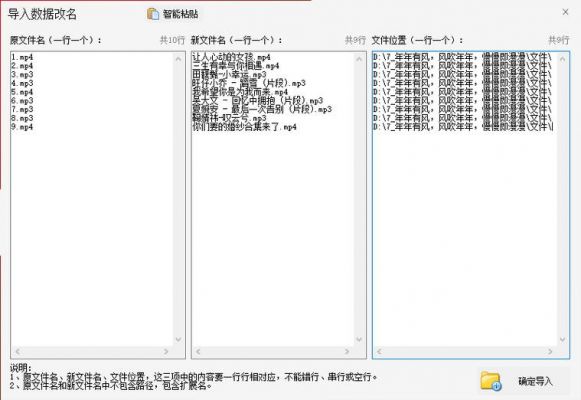581x400 pixels.
Task: Click down arrow of 原文件名 vertical scrollbar
Action: (178, 340)
